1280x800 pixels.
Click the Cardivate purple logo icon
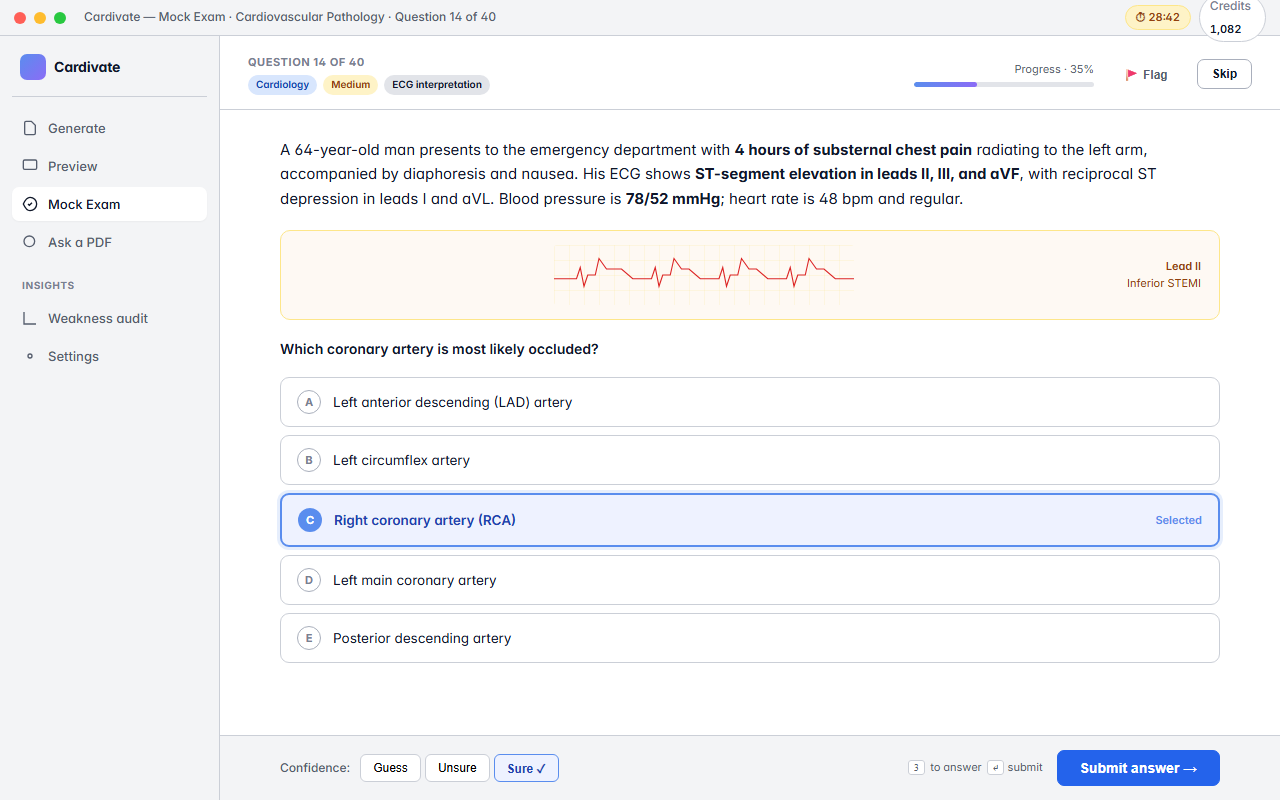[x=33, y=67]
